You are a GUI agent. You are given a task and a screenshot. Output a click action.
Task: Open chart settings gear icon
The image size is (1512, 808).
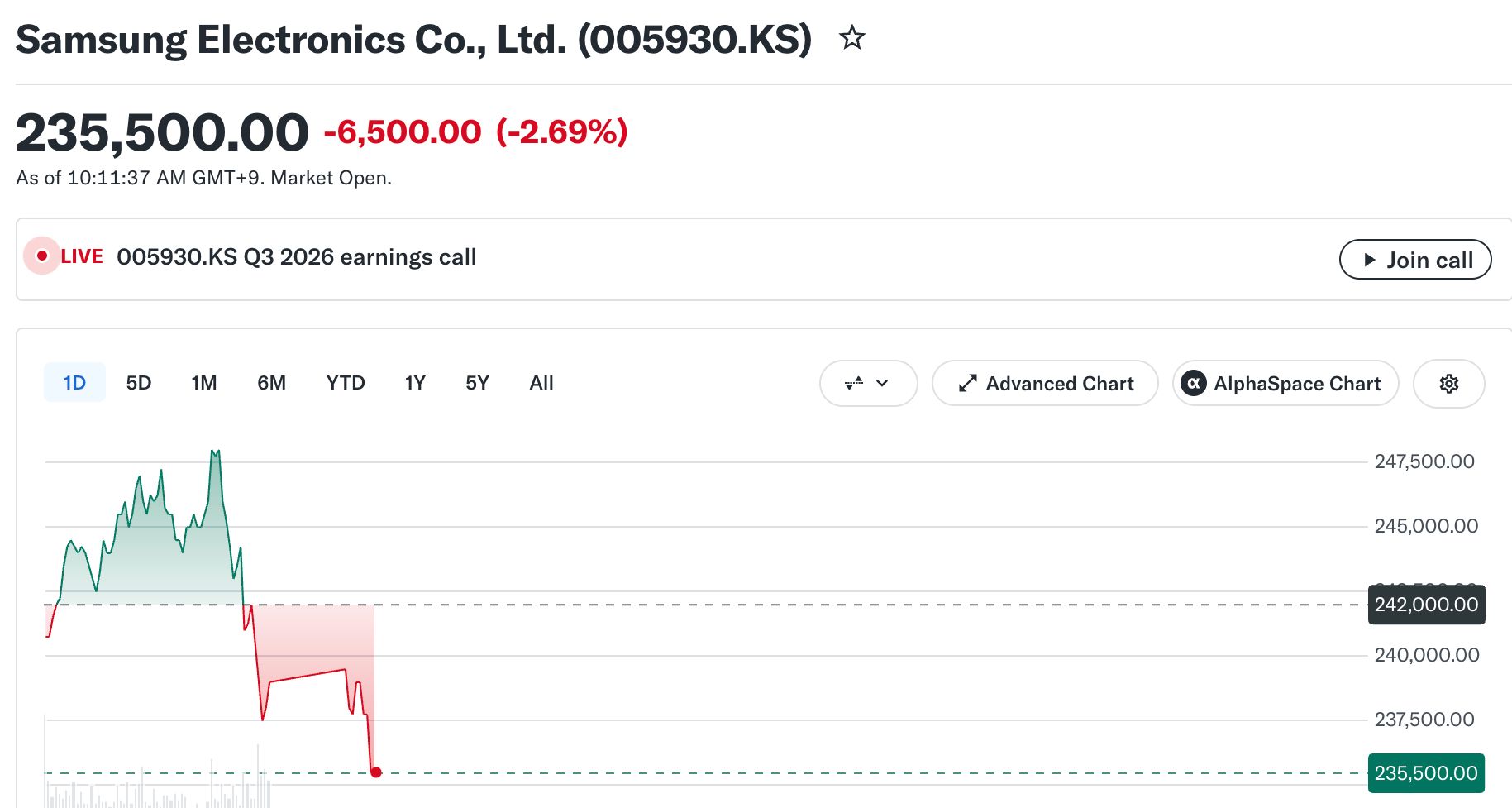coord(1449,384)
